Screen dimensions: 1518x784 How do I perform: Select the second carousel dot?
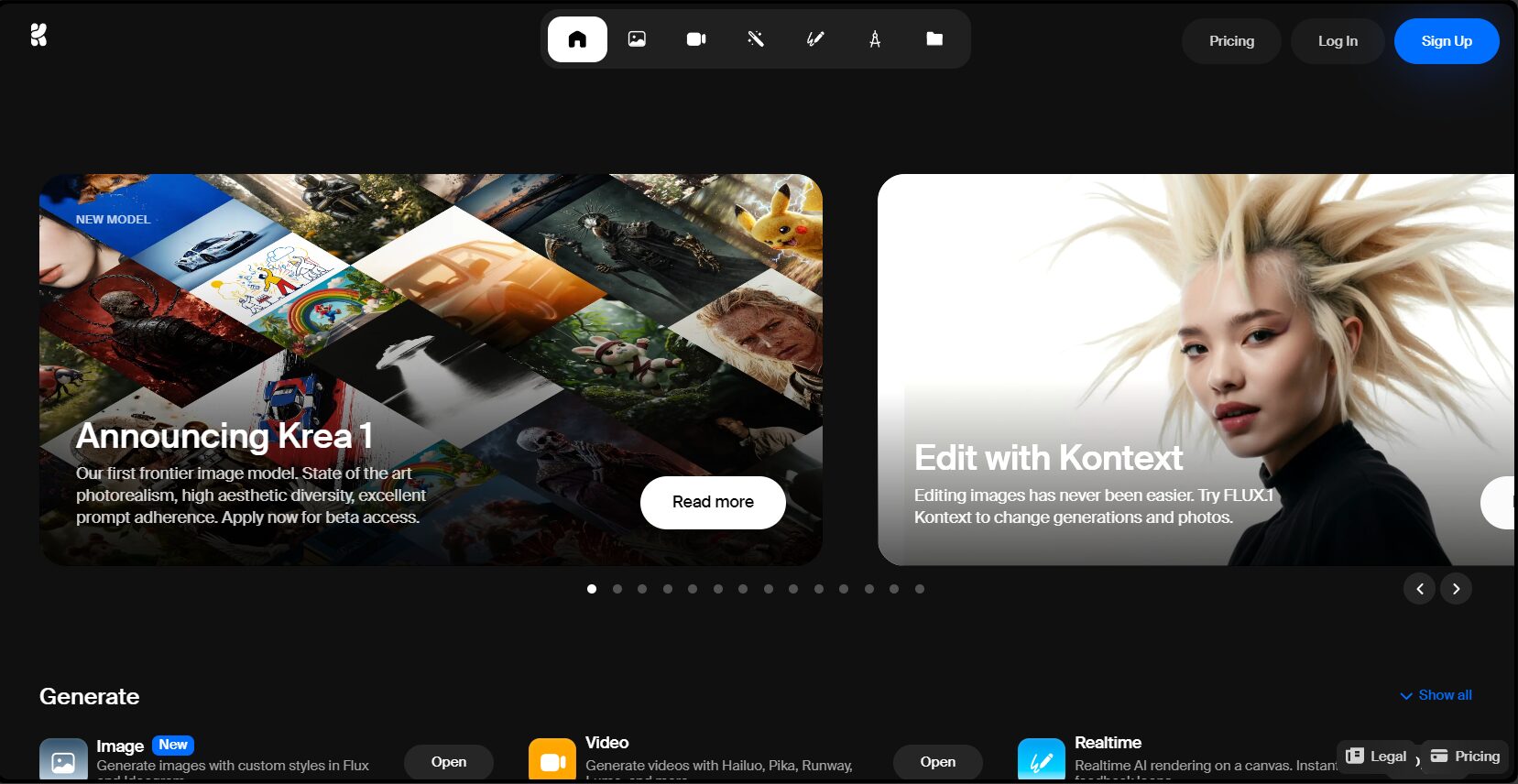pos(617,589)
